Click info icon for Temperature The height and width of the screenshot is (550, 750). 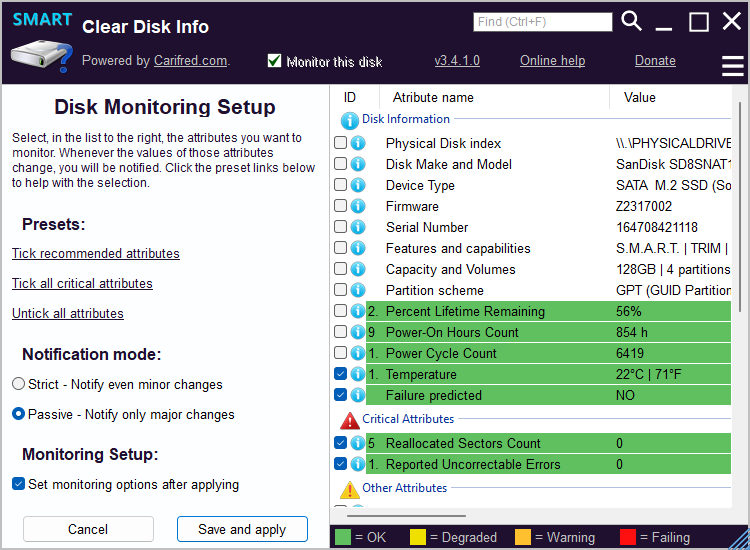click(x=358, y=374)
